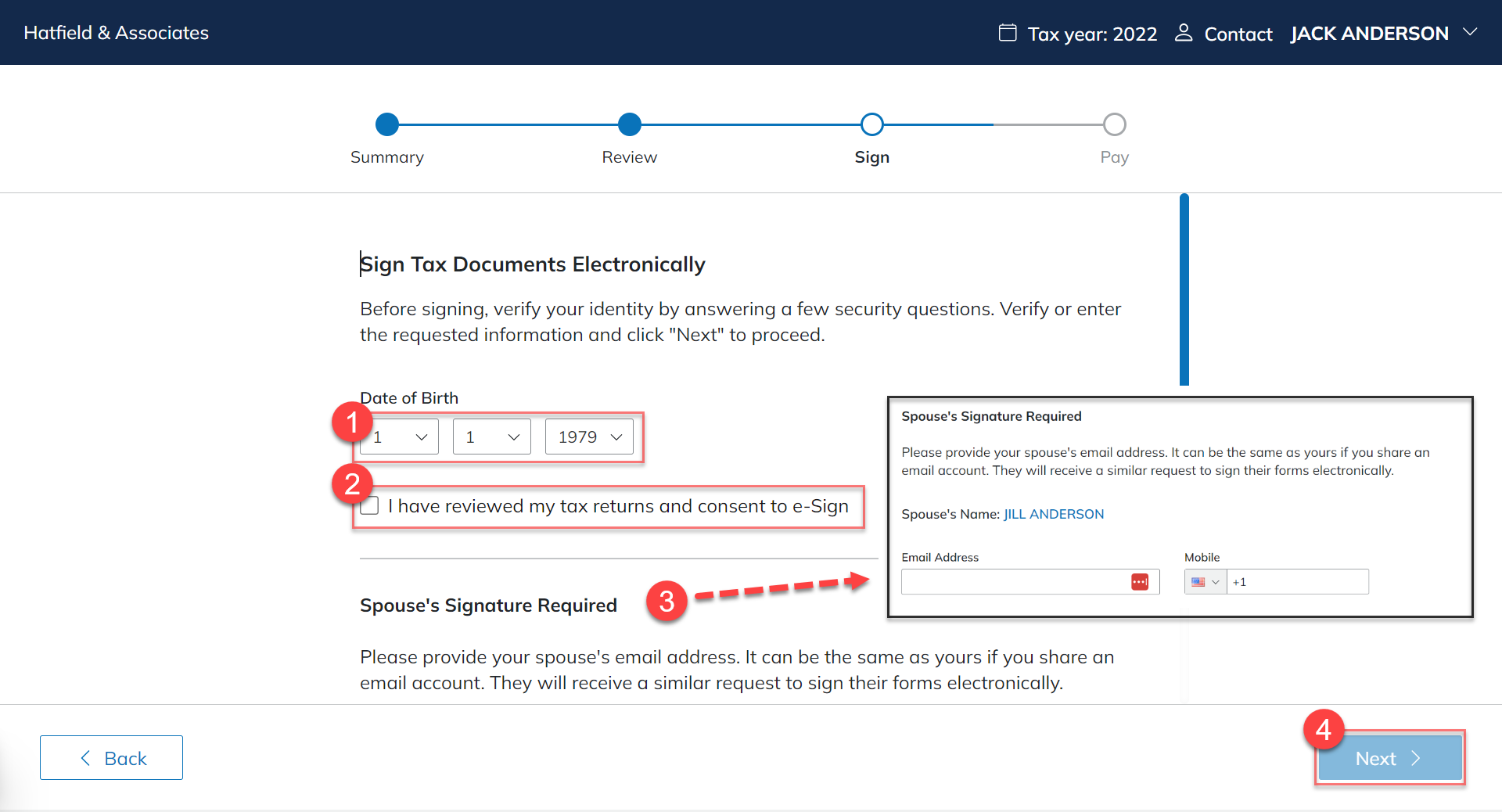The width and height of the screenshot is (1502, 812).
Task: Click the blue vertical scrollbar
Action: click(1184, 289)
